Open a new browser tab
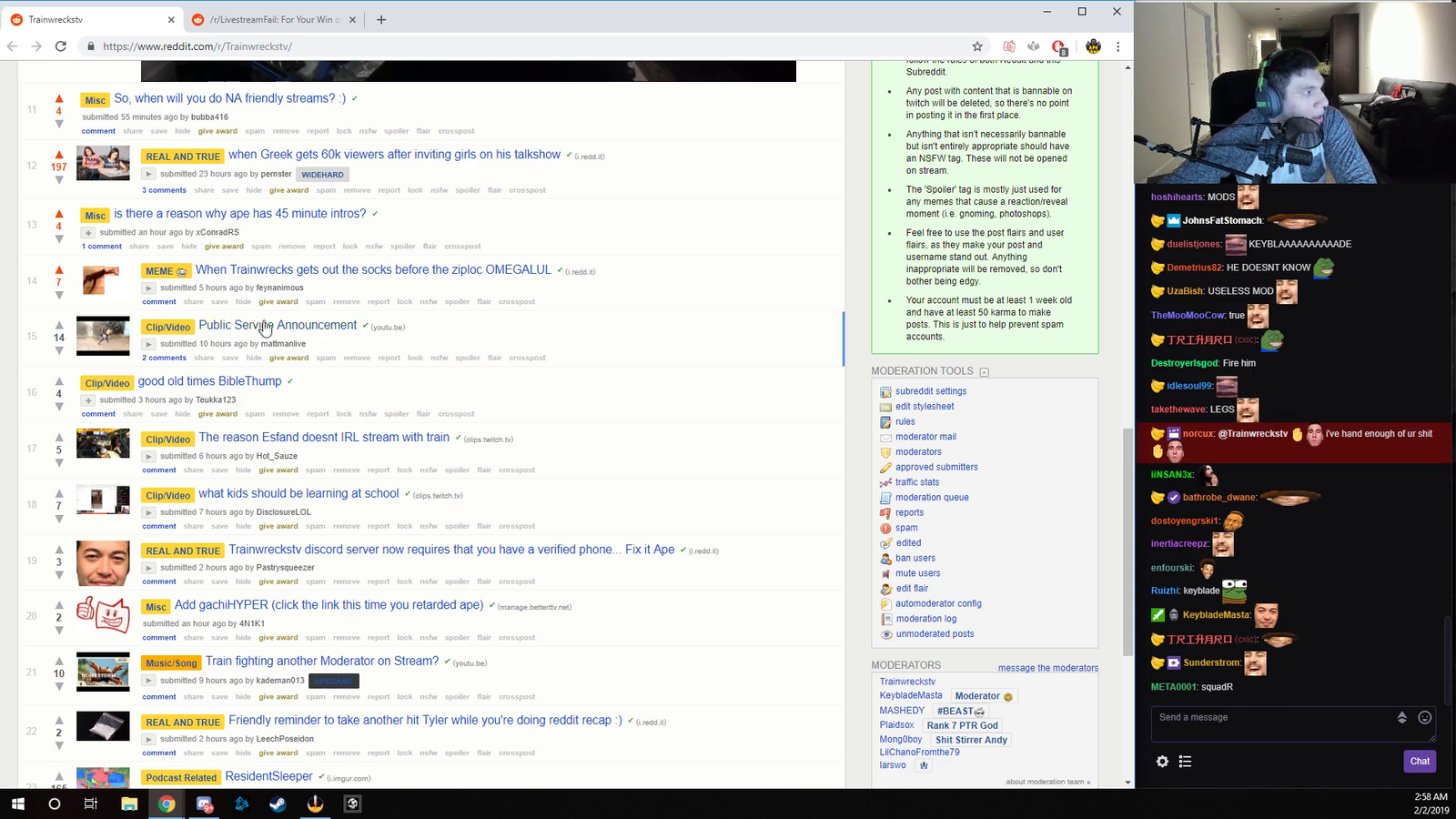 pos(381,20)
